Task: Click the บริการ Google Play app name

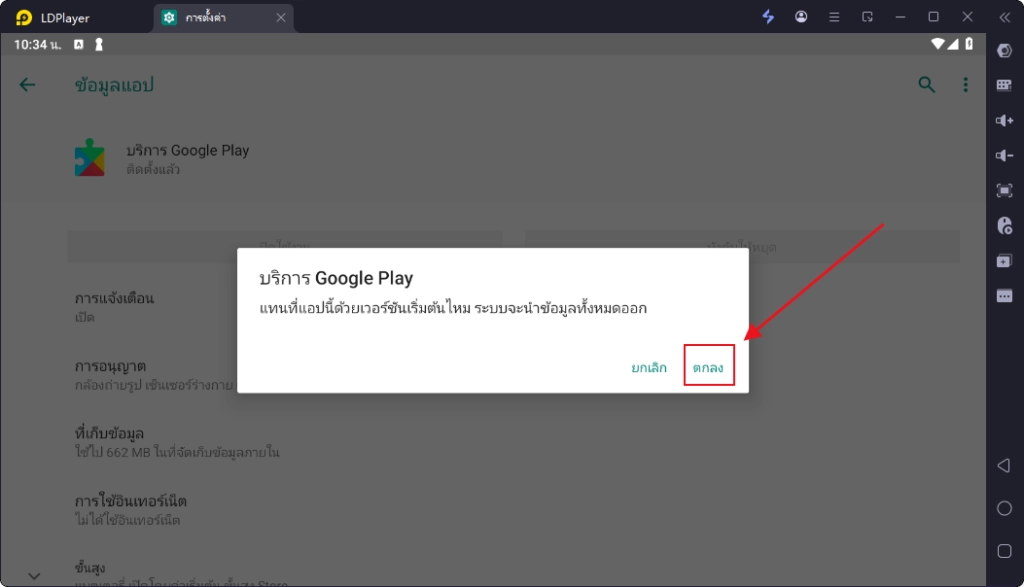Action: point(187,150)
